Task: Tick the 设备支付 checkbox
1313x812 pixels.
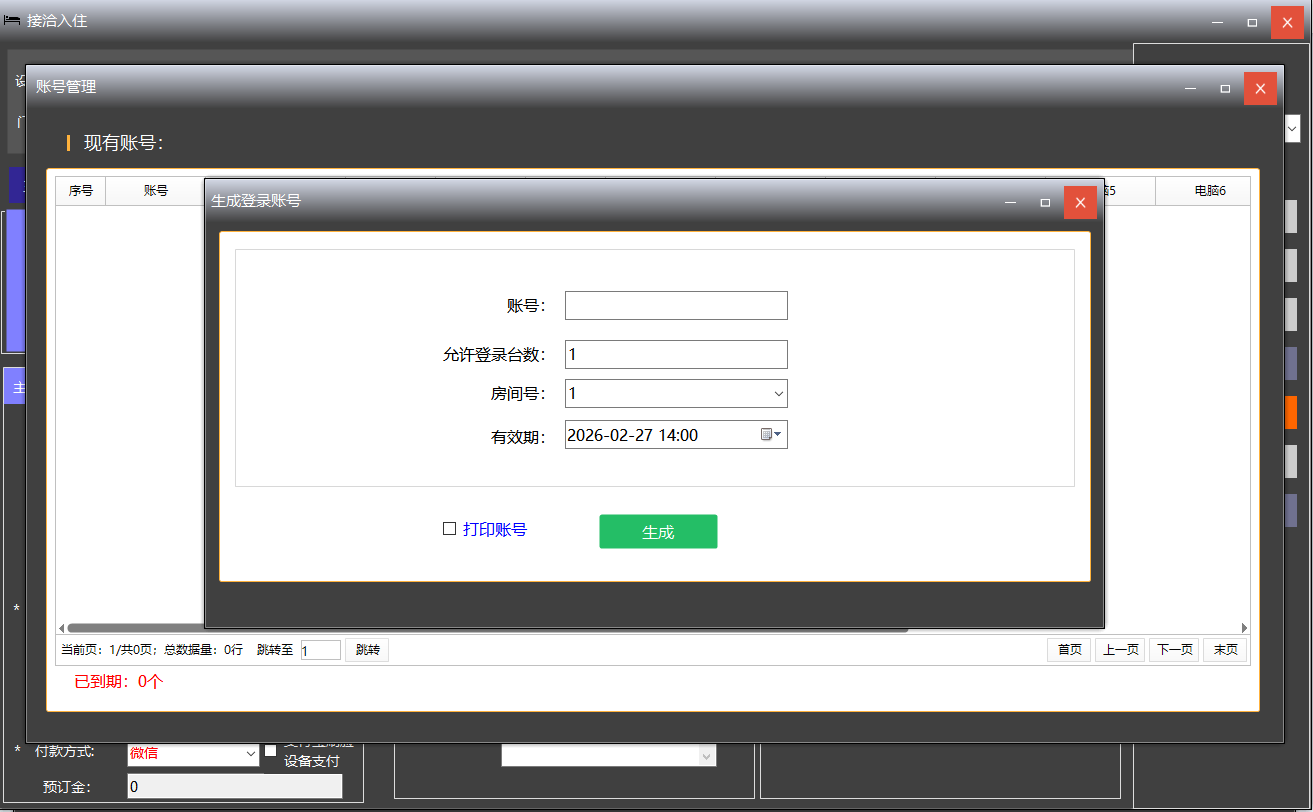Action: [270, 751]
